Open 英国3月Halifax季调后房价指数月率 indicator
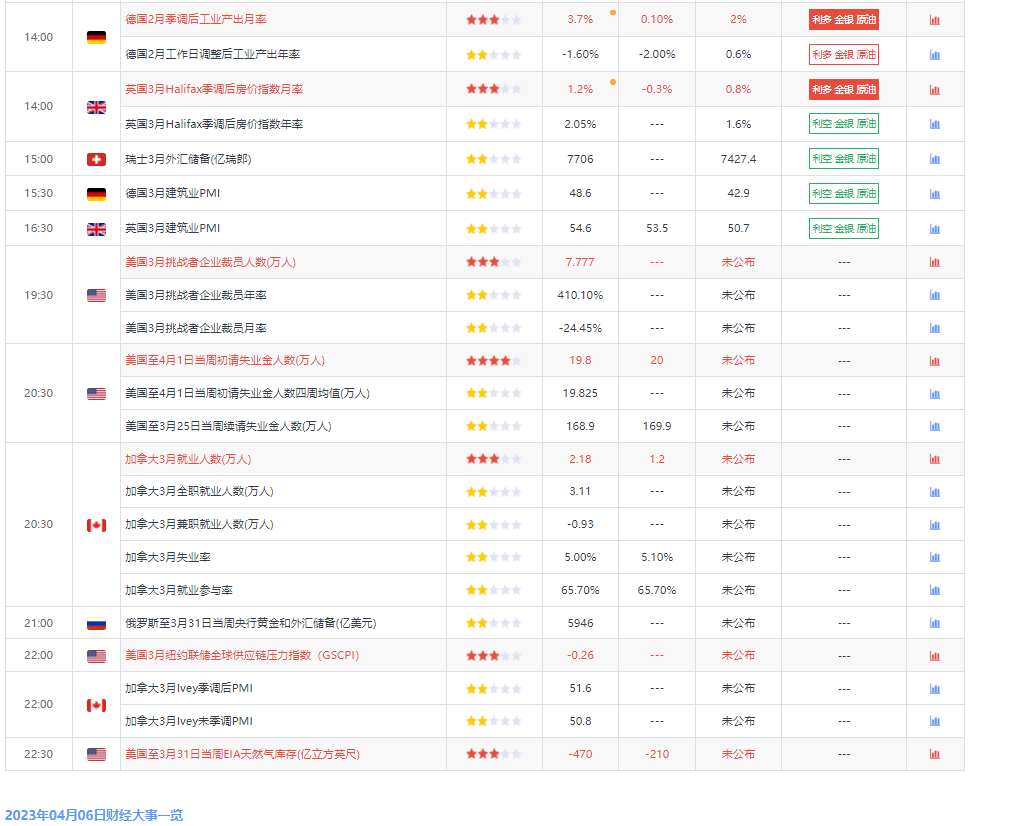The image size is (1014, 826). coord(214,89)
